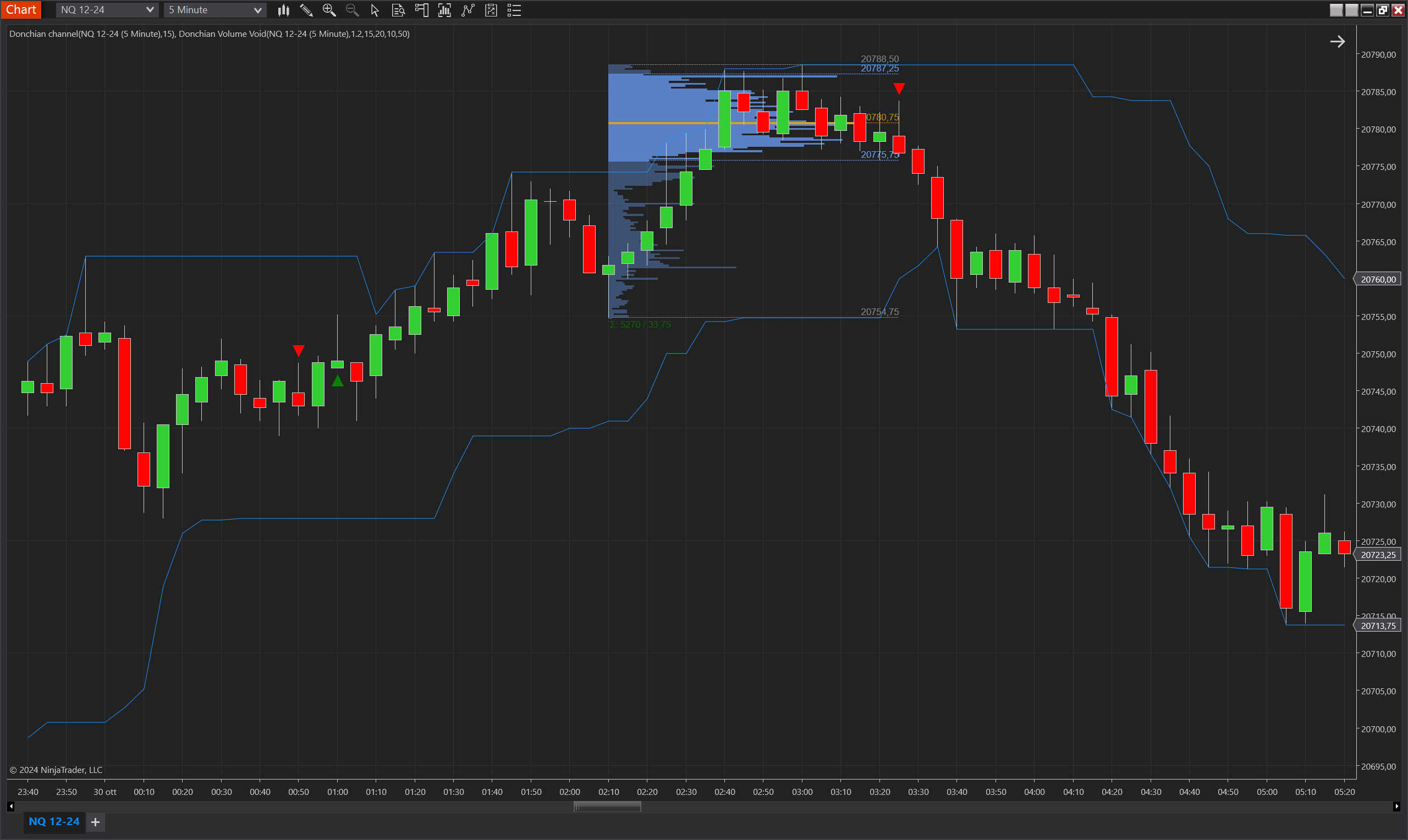Open the Strategies icon
This screenshot has height=840, width=1408.
pyautogui.click(x=468, y=10)
